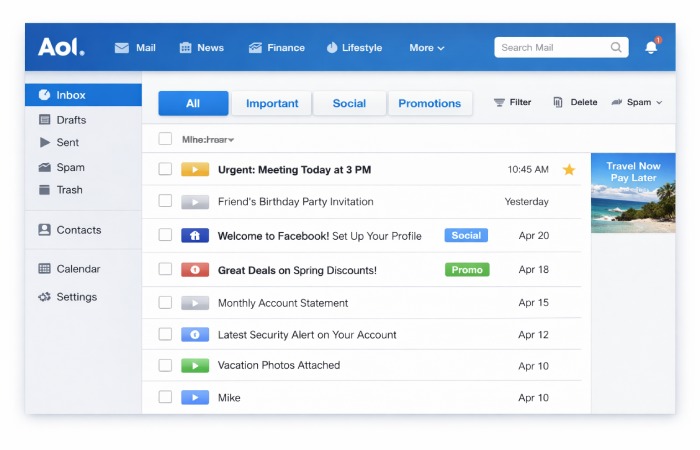Click the Delete button label
Viewport: 700px width, 450px height.
[583, 102]
